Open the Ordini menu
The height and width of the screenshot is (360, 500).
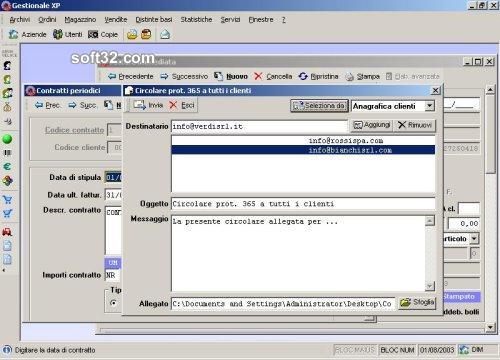coord(47,20)
